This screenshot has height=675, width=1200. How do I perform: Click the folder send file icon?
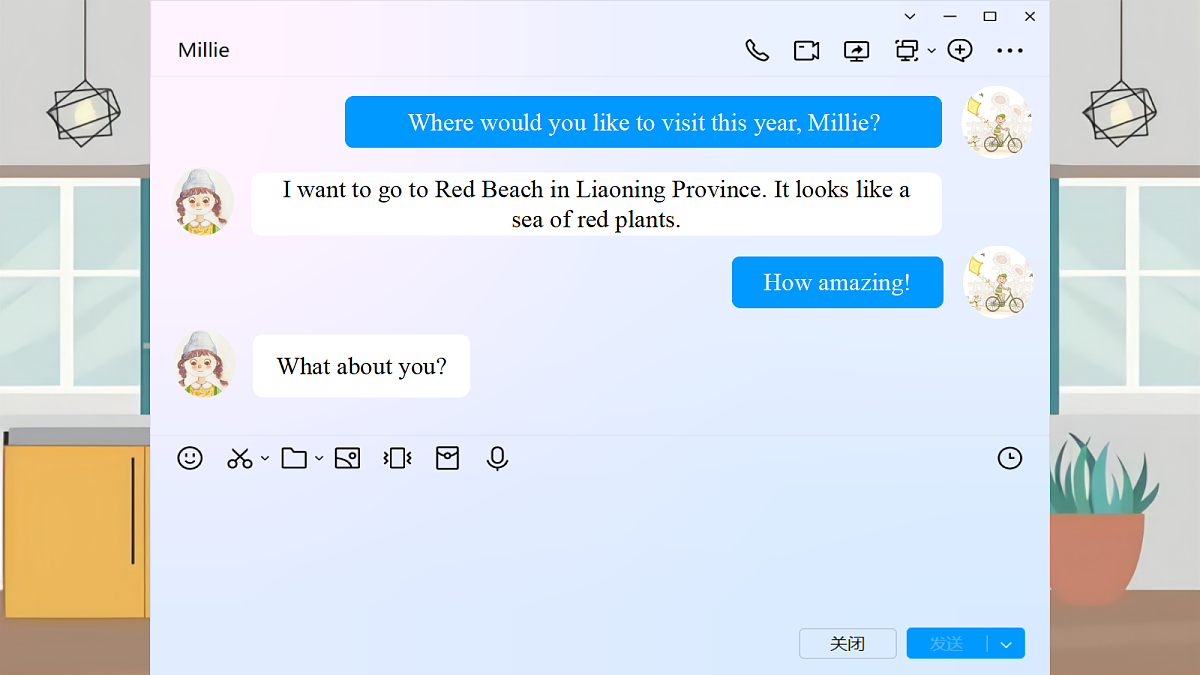294,458
